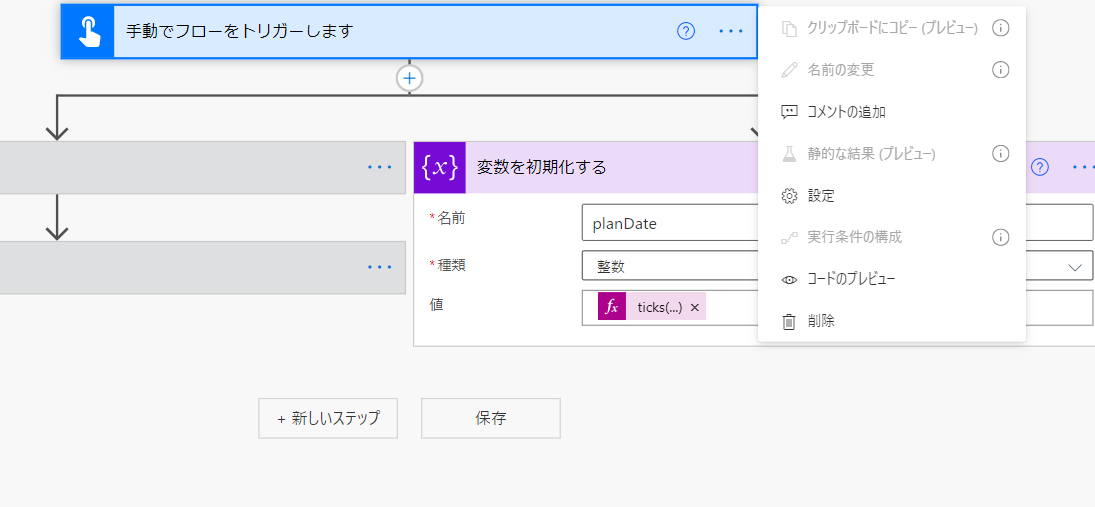Image resolution: width=1095 pixels, height=507 pixels.
Task: Click the manual trigger hand icon
Action: pos(87,31)
